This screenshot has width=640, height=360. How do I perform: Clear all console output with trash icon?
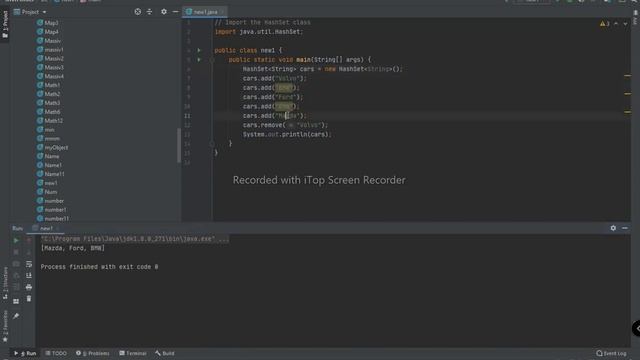coord(29,299)
